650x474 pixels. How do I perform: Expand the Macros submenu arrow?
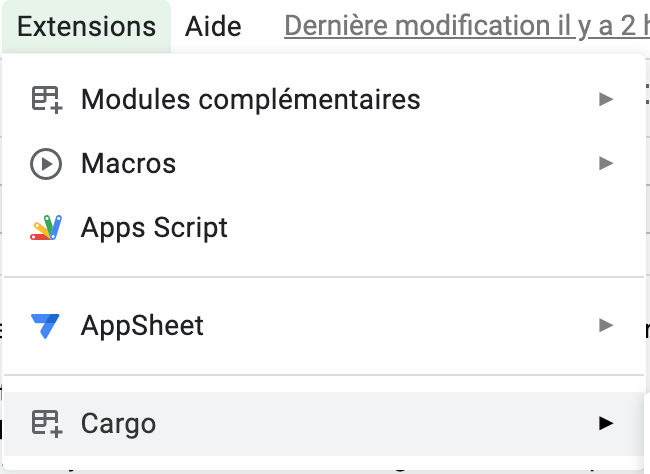point(604,163)
